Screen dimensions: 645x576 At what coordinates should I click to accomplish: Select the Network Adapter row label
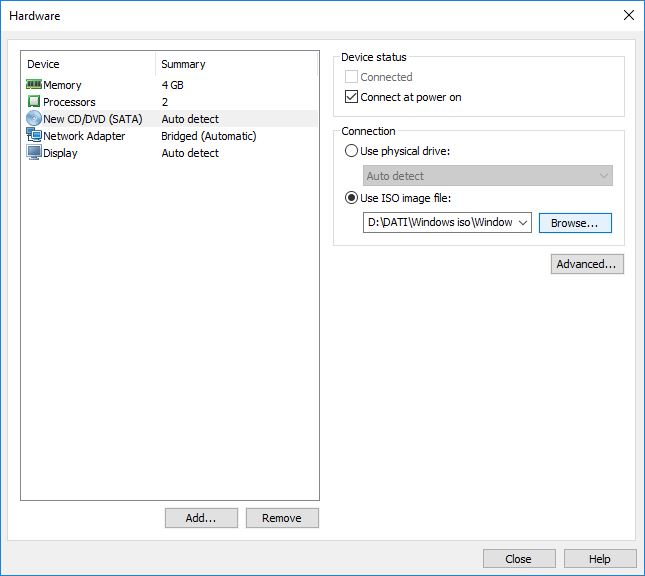point(84,136)
